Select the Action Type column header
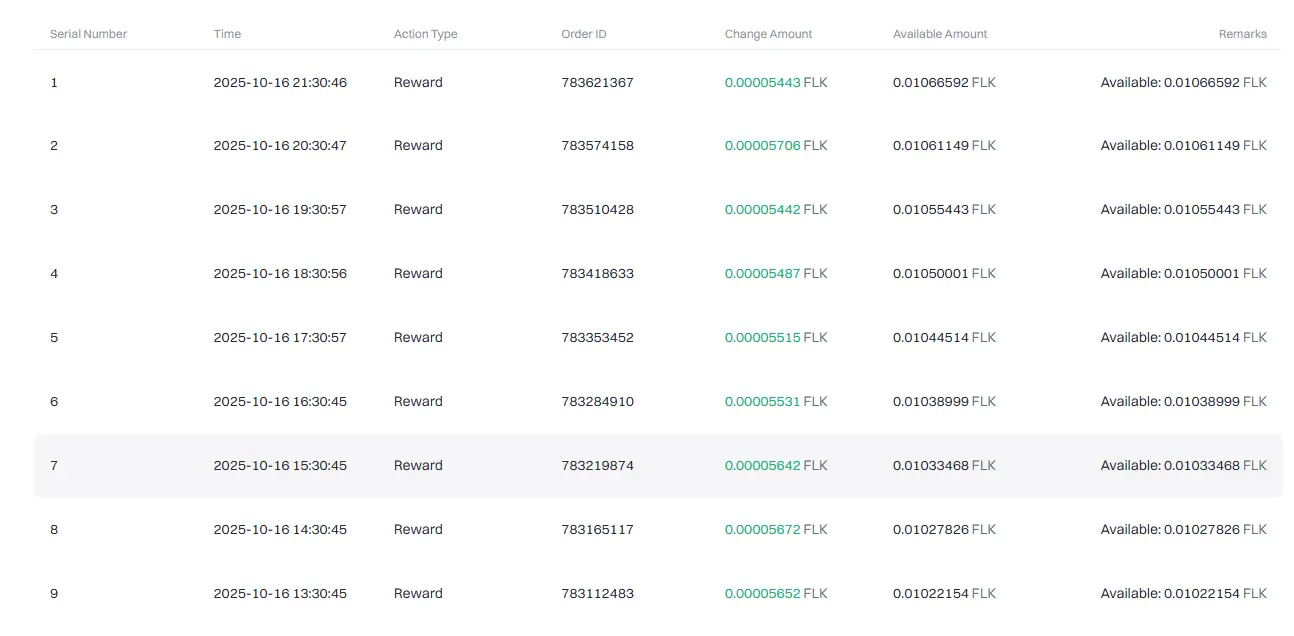Screen dimensions: 1294x636 pos(425,34)
